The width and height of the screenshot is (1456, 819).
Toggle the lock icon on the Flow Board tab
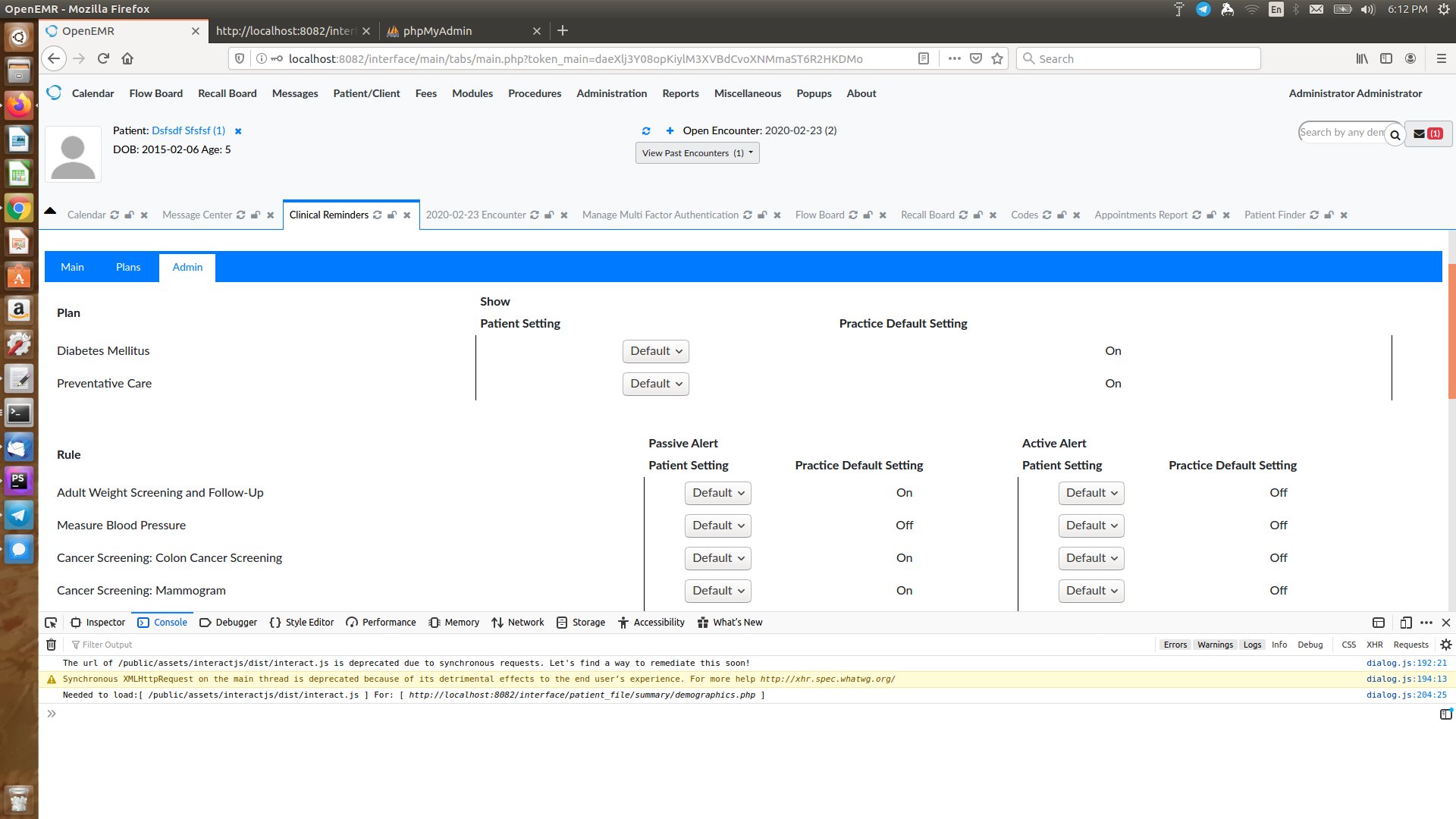pos(867,215)
